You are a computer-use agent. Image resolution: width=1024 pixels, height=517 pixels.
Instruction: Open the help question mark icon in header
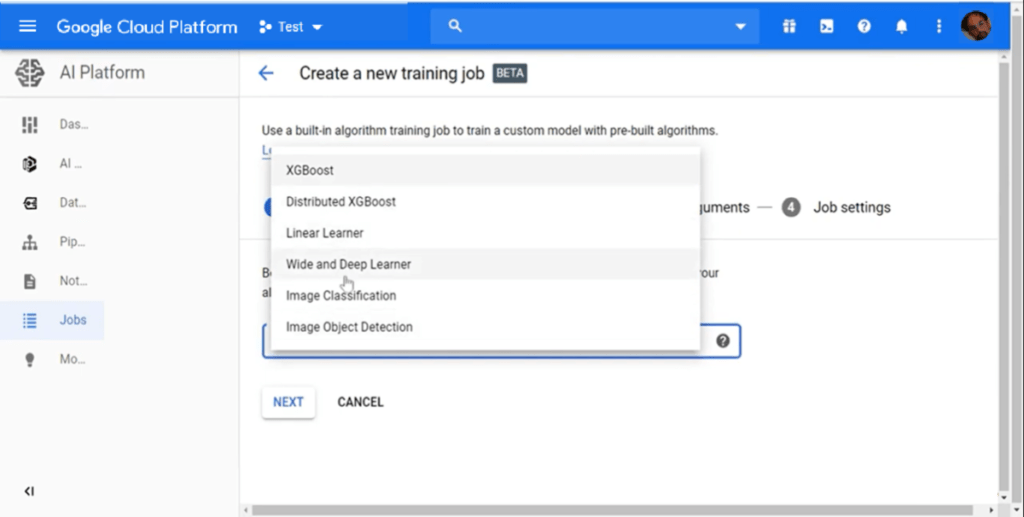pos(864,27)
